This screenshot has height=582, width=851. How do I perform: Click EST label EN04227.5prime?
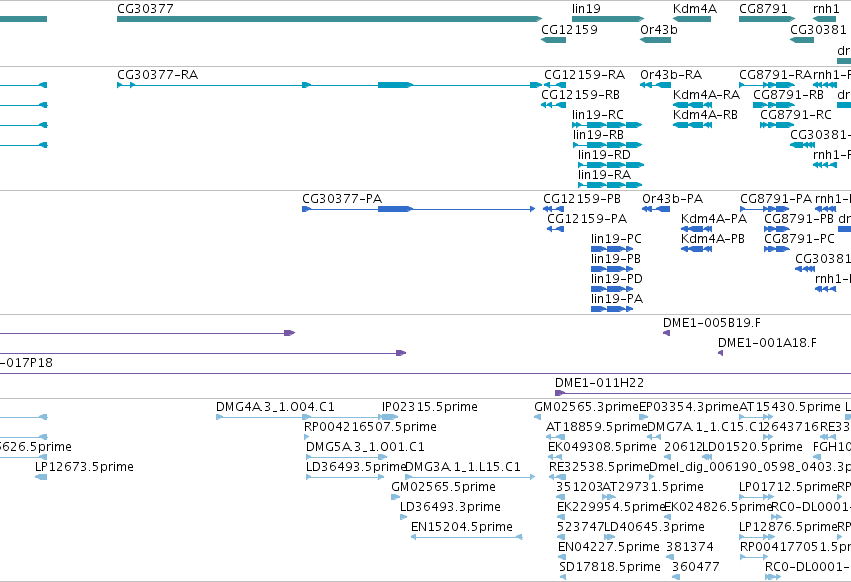coord(608,548)
